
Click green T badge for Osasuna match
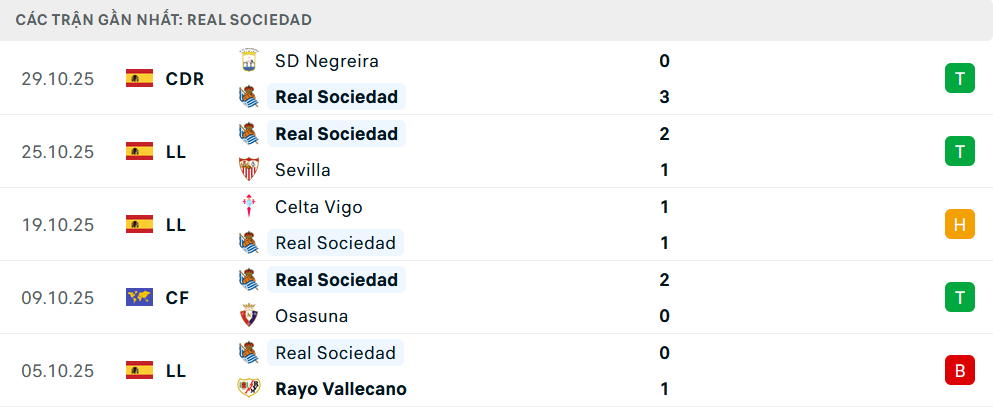[x=959, y=297]
